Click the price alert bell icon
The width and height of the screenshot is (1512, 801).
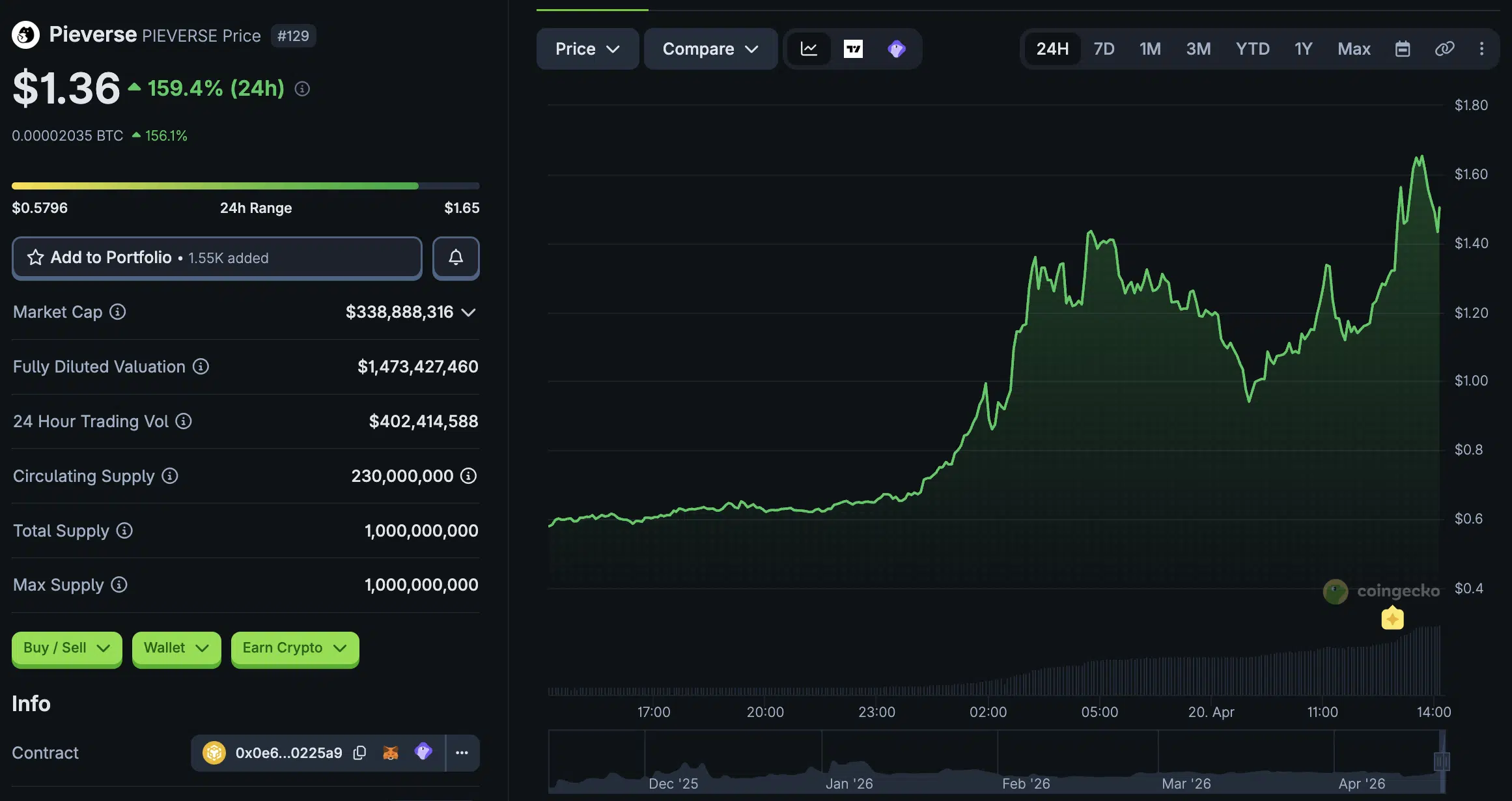tap(456, 258)
